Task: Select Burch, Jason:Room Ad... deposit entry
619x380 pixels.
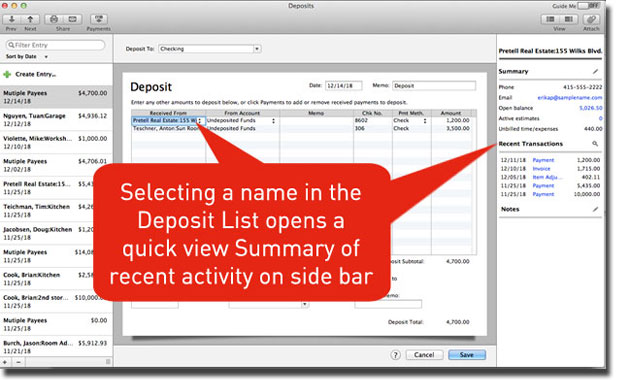Action: [56, 347]
